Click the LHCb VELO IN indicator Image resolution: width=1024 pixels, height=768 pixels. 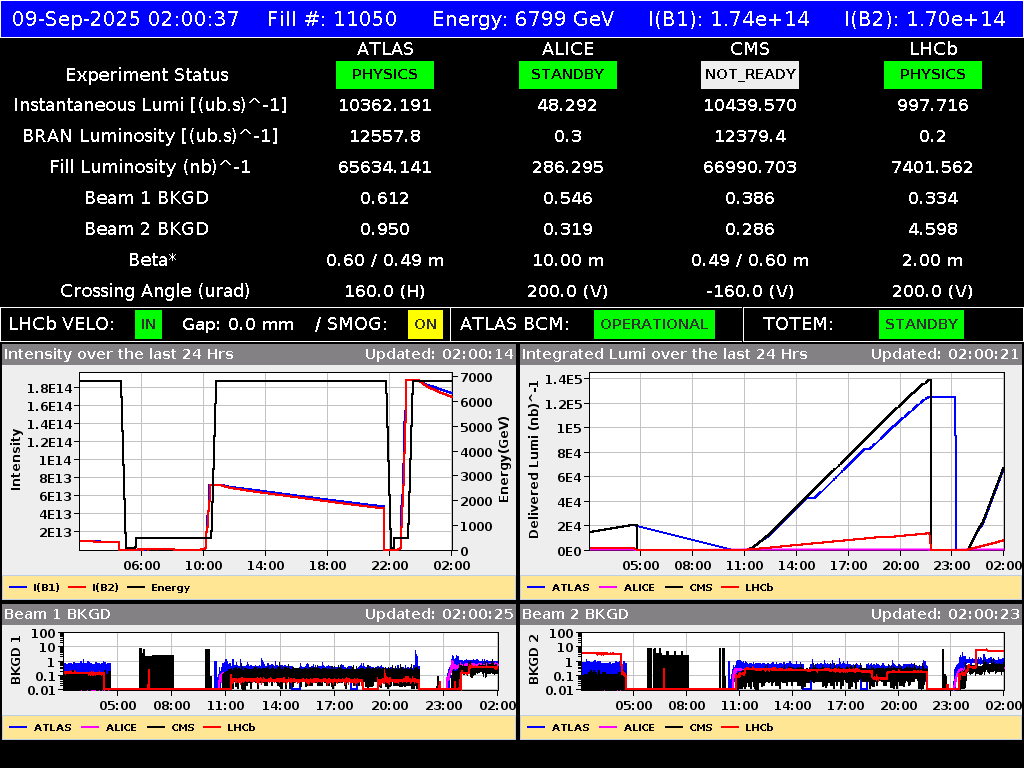pyautogui.click(x=148, y=325)
